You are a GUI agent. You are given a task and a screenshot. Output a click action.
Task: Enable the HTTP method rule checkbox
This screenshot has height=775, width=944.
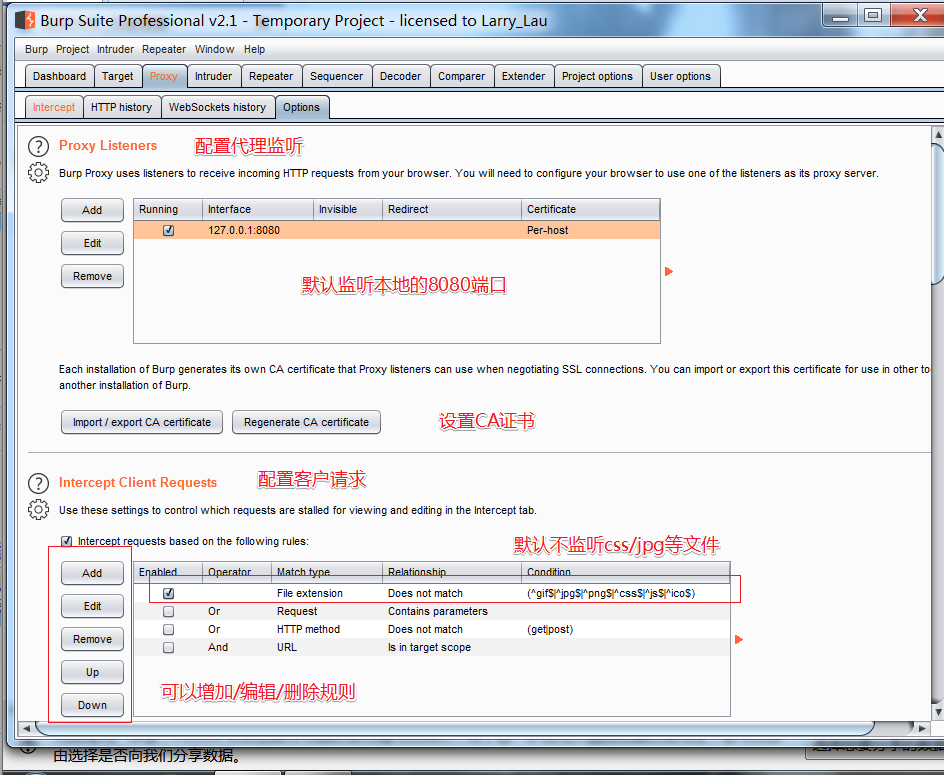[x=169, y=629]
